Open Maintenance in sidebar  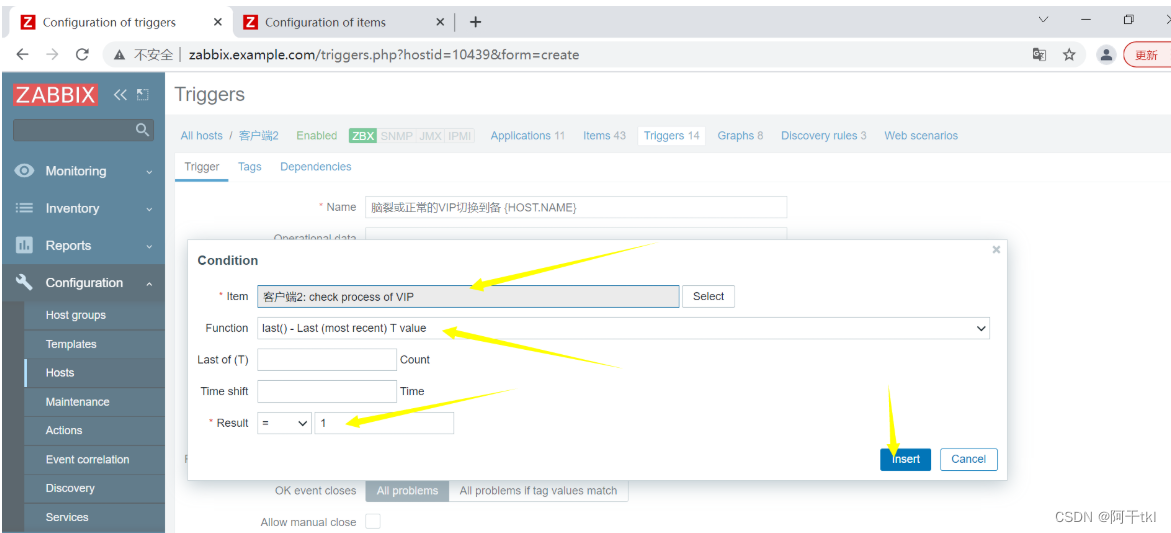(77, 402)
